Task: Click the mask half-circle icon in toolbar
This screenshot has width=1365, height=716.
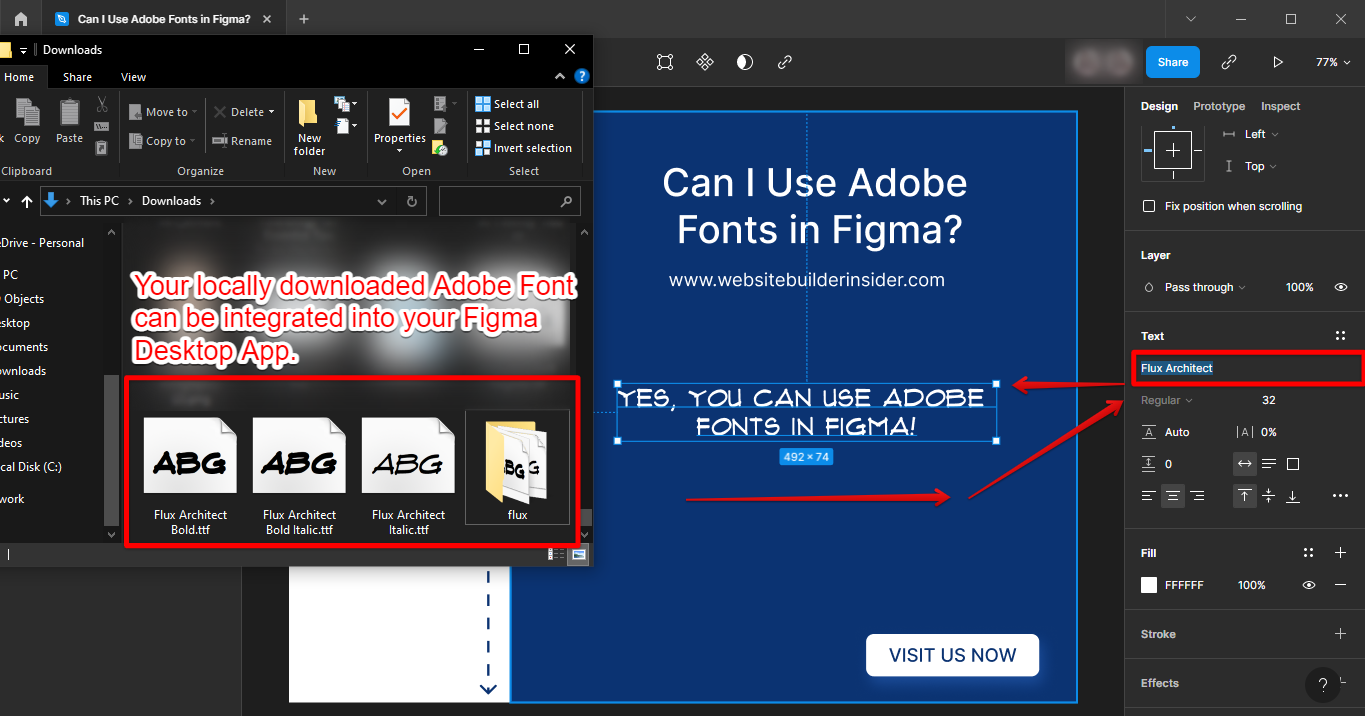Action: (745, 62)
